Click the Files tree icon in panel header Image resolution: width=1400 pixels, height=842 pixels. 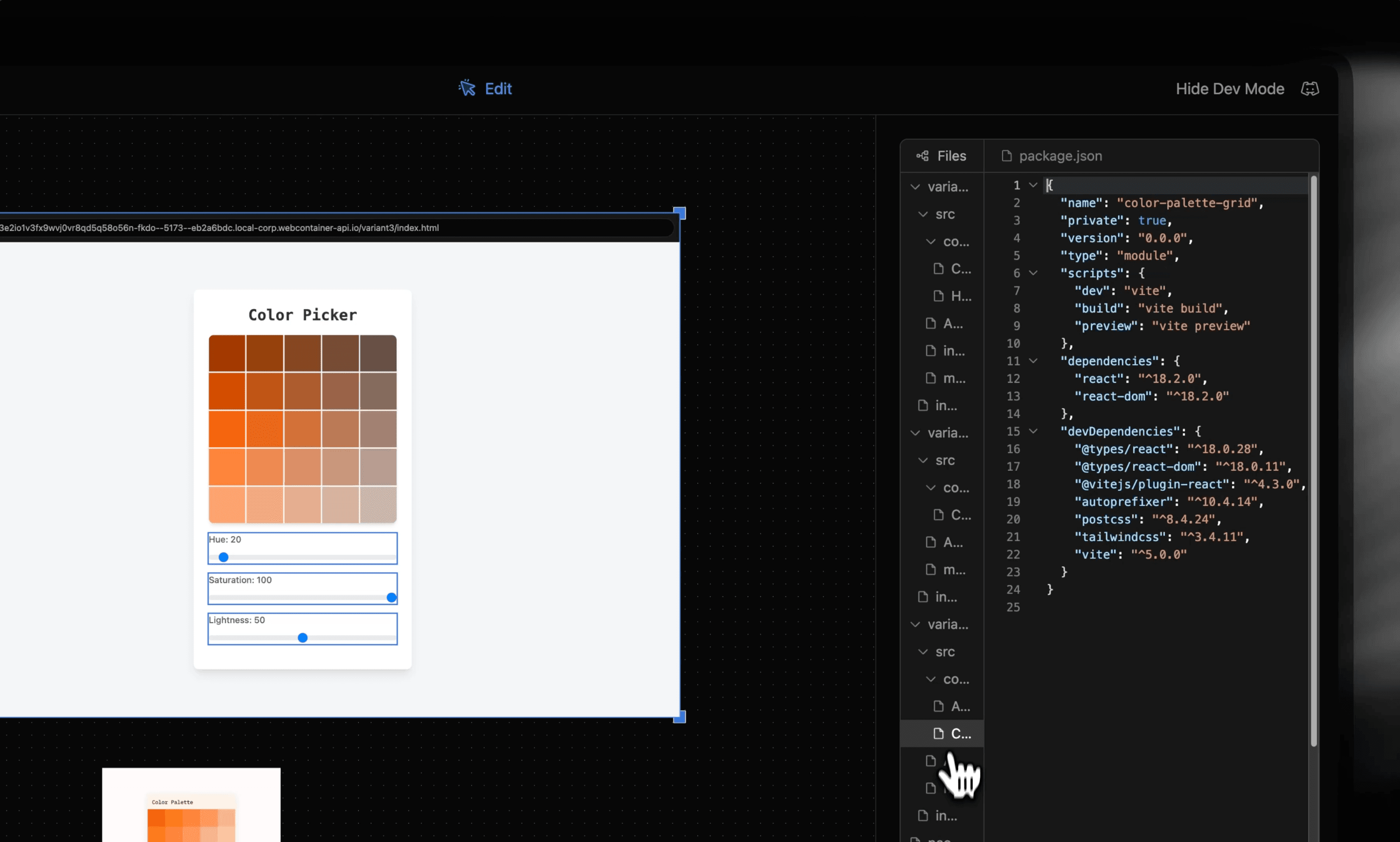click(922, 156)
